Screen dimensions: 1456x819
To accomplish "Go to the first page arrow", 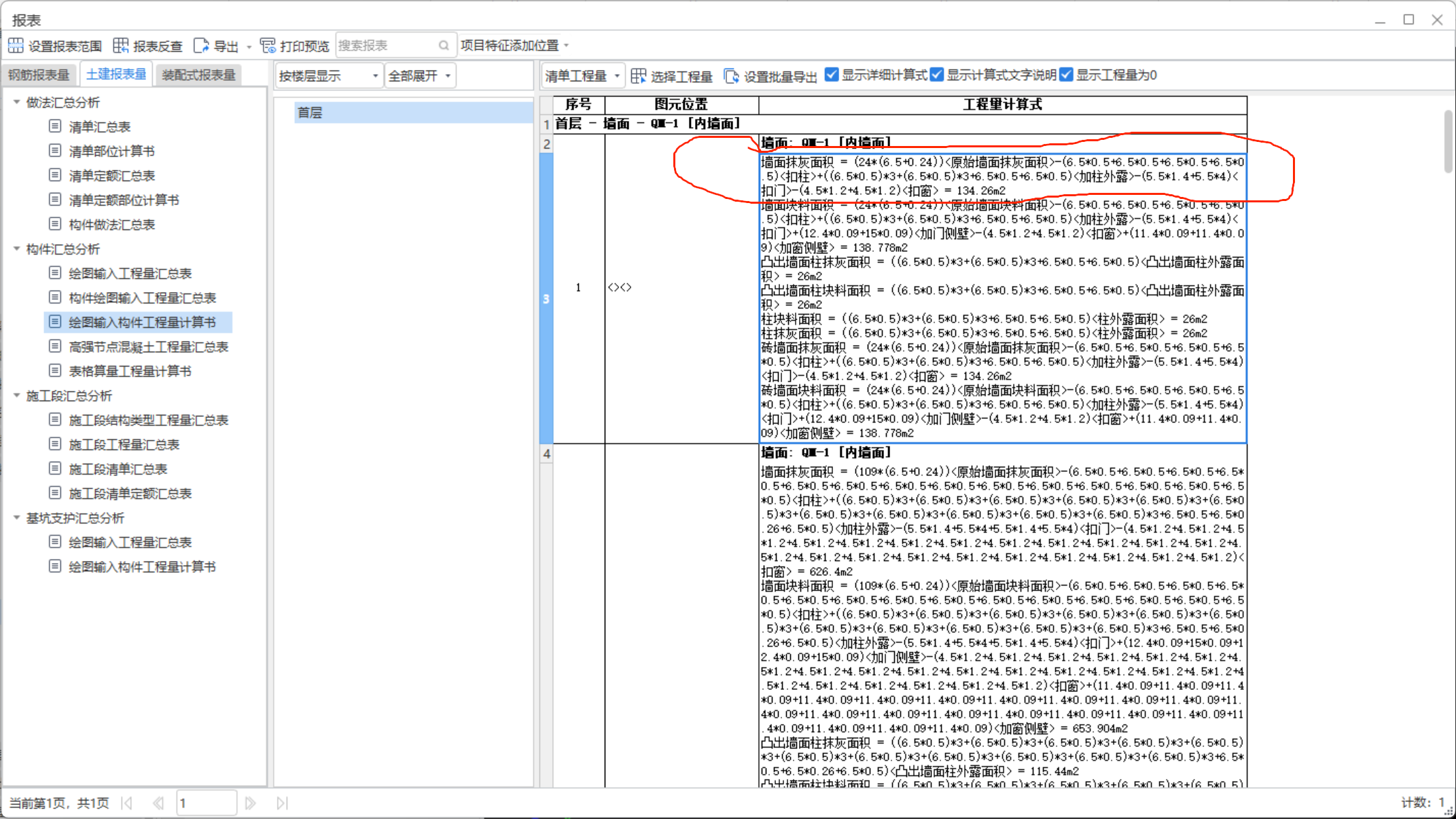I will [126, 803].
